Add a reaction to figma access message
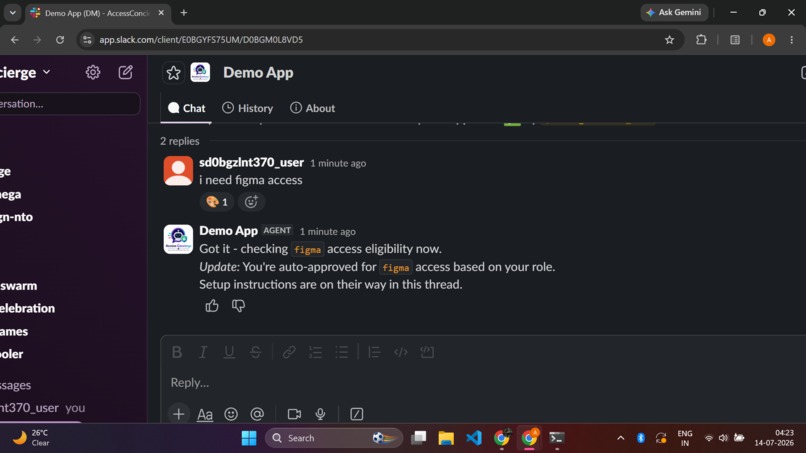 pos(251,202)
